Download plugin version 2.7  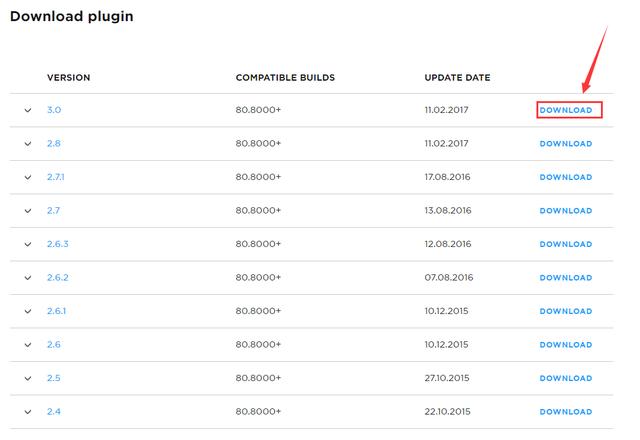coord(566,211)
